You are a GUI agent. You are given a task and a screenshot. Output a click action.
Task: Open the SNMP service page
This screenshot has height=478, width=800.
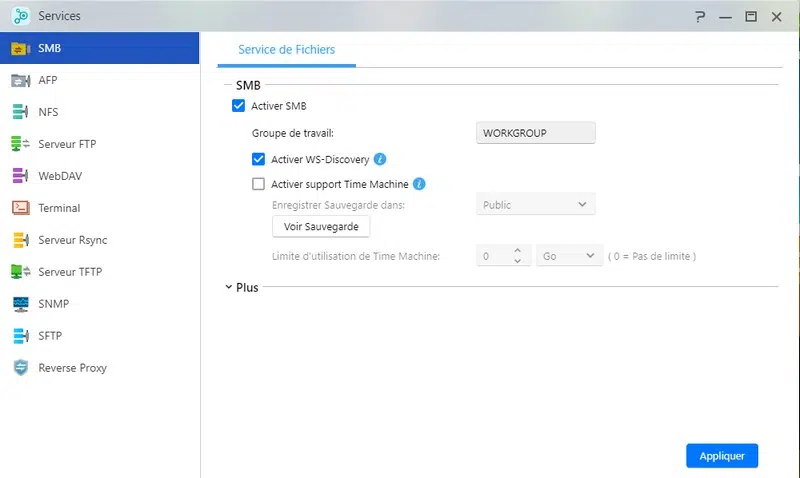(99, 304)
